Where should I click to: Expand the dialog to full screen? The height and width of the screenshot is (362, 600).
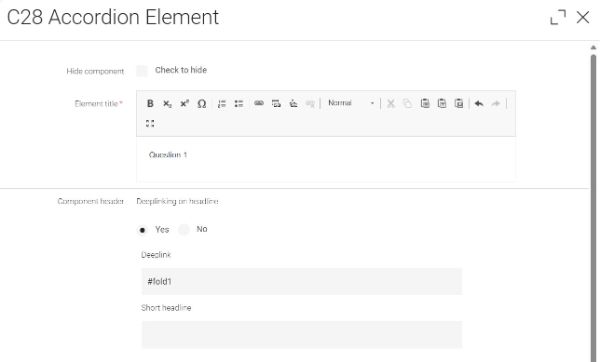point(558,17)
